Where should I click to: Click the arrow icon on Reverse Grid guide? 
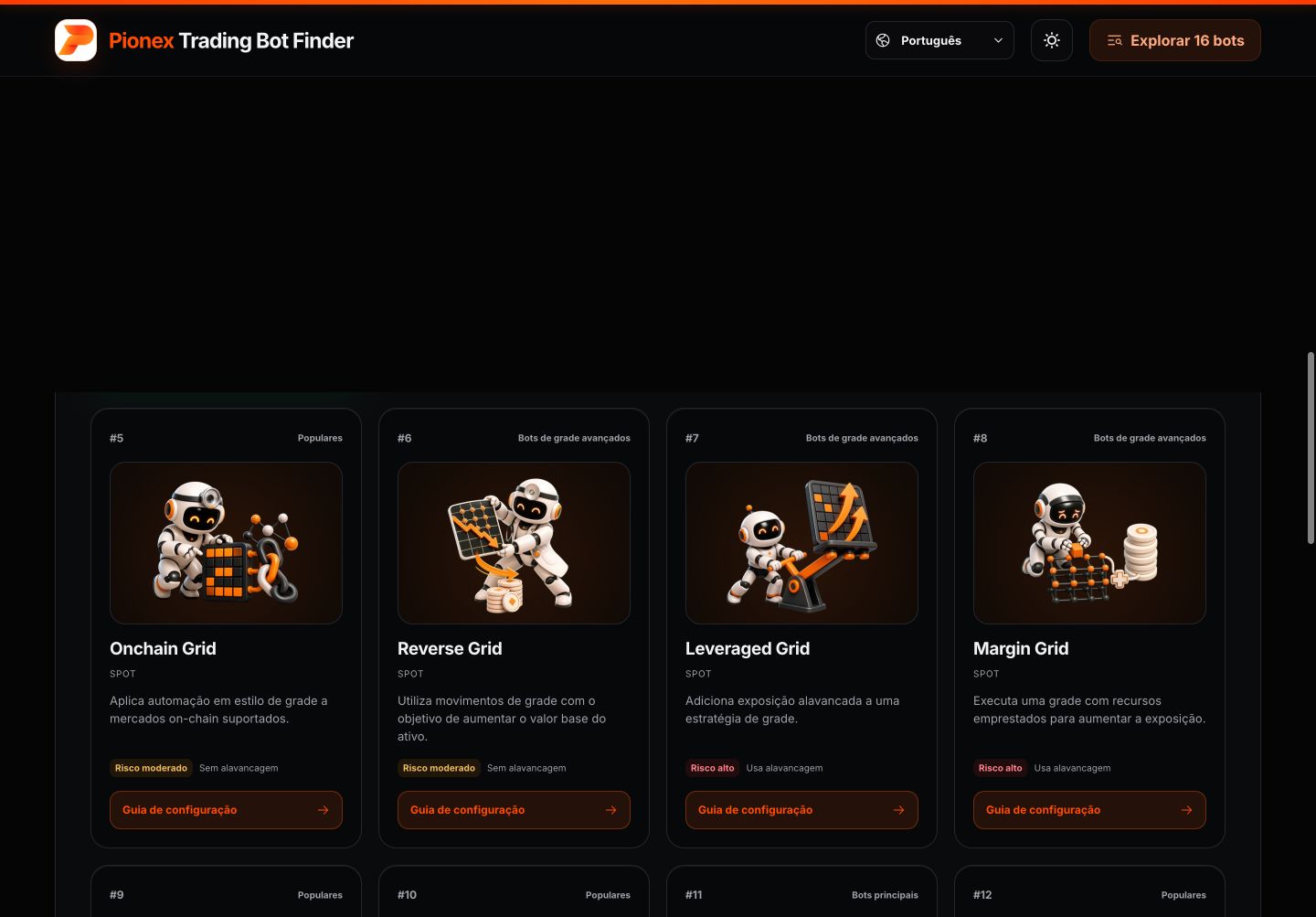coord(610,810)
